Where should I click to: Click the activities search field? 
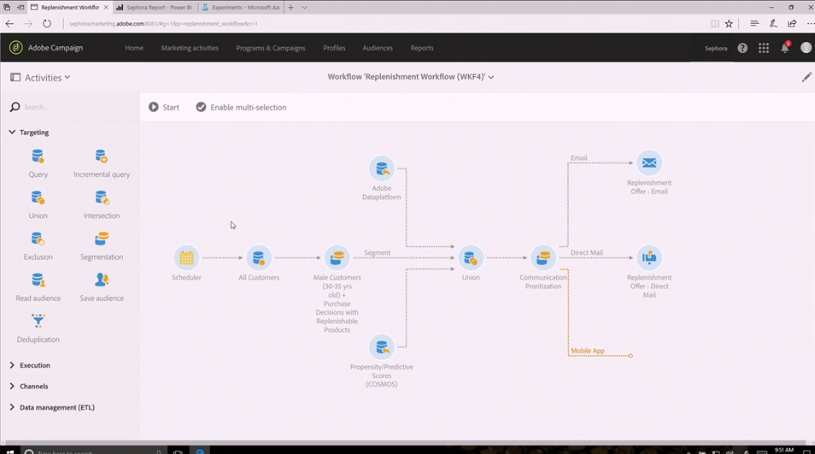[73, 107]
